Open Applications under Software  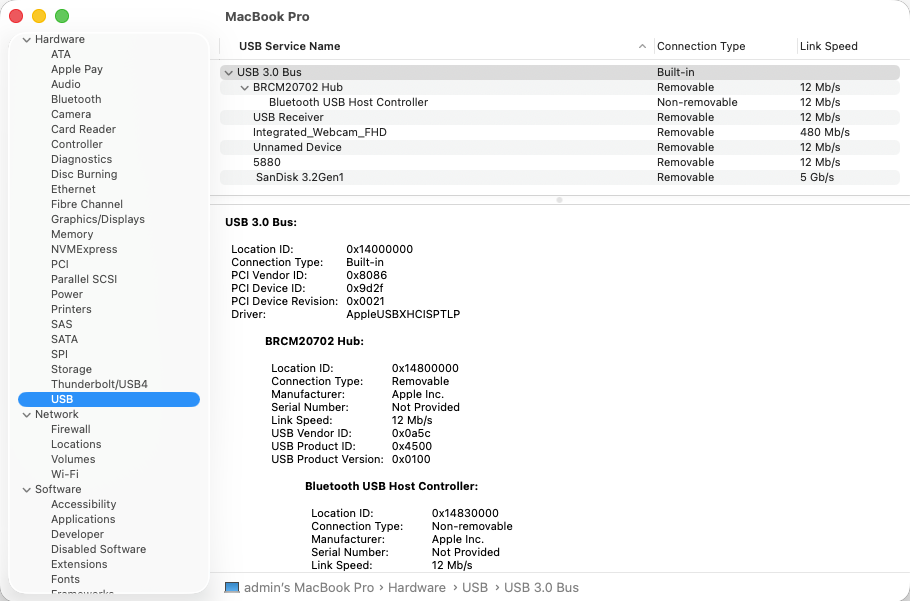pos(83,520)
